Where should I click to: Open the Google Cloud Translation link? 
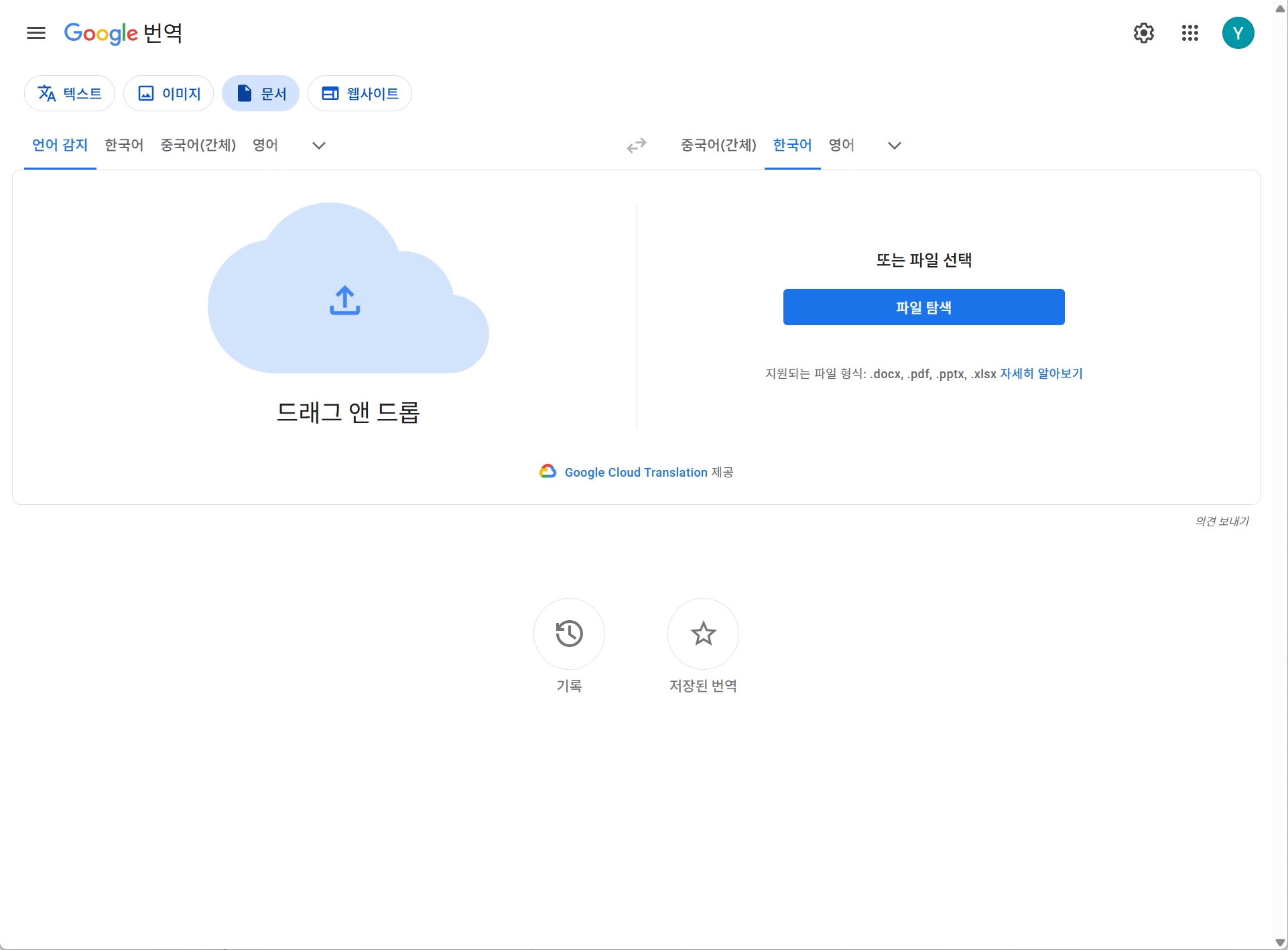point(636,473)
